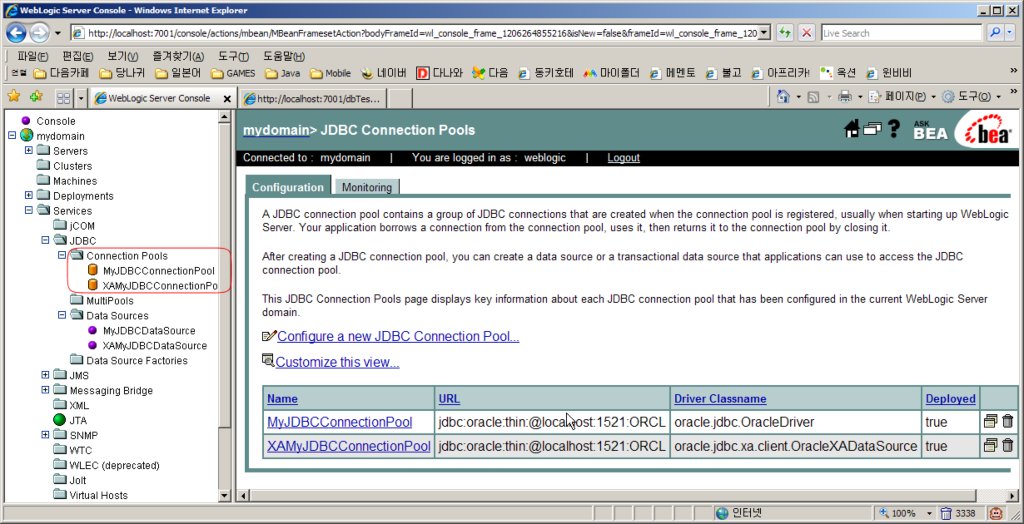Click the Add to Favorites icon
Screen dimensions: 1024x524
coord(35,97)
